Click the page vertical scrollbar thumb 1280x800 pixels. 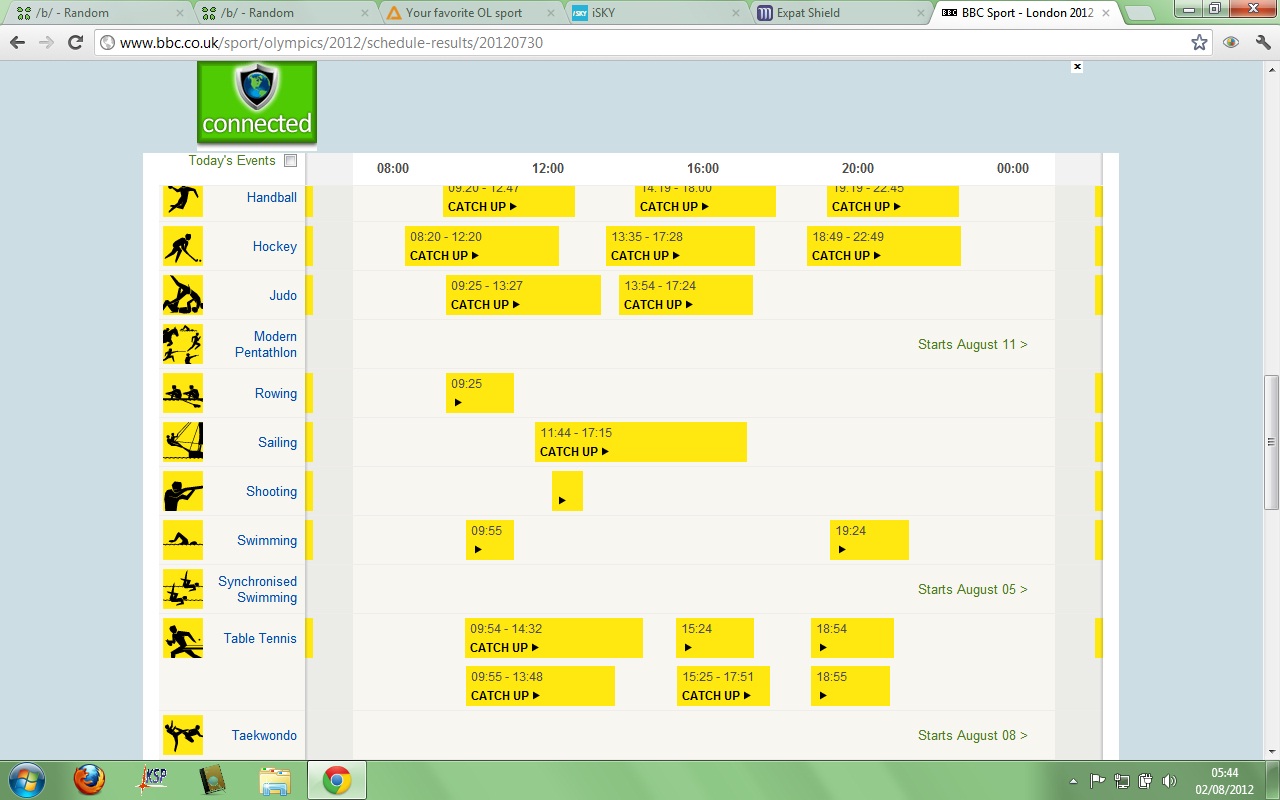pos(1271,440)
